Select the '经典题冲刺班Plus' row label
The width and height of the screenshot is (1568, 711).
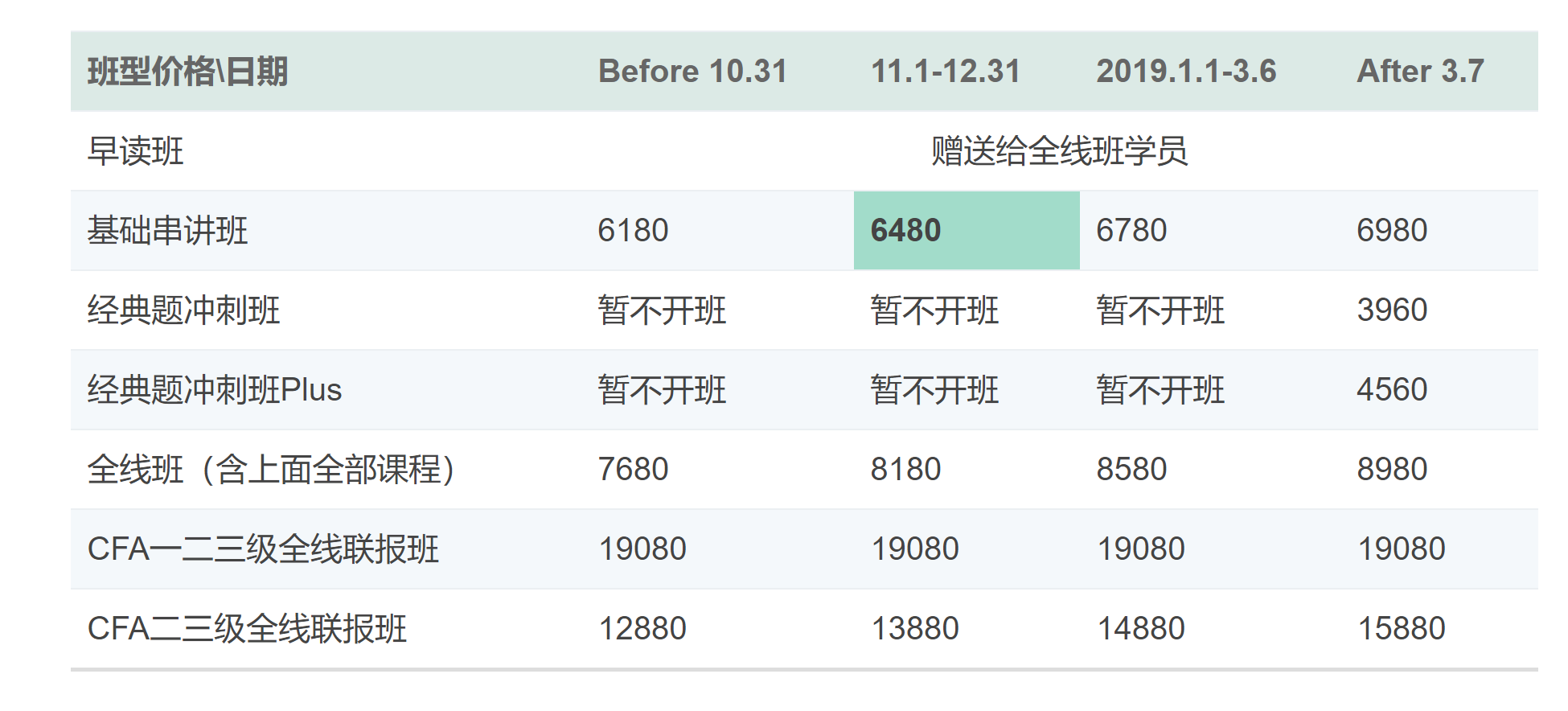click(215, 390)
